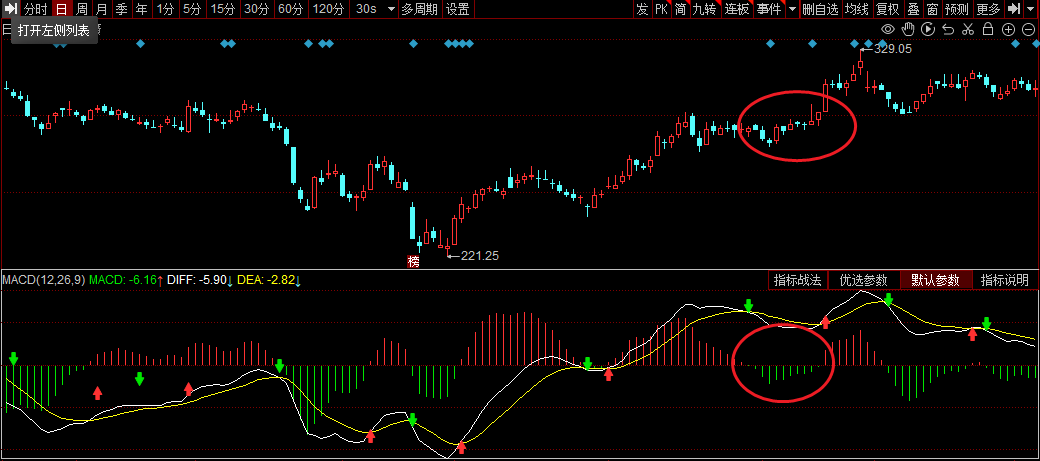Zoom in with the plus icon
Image resolution: width=1040 pixels, height=461 pixels.
point(1008,29)
